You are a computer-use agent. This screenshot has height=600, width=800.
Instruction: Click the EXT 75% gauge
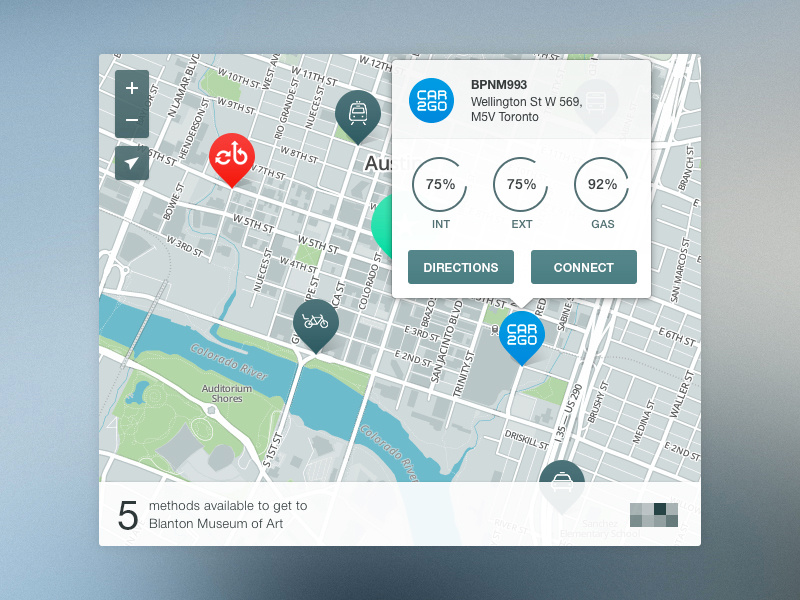click(x=521, y=185)
